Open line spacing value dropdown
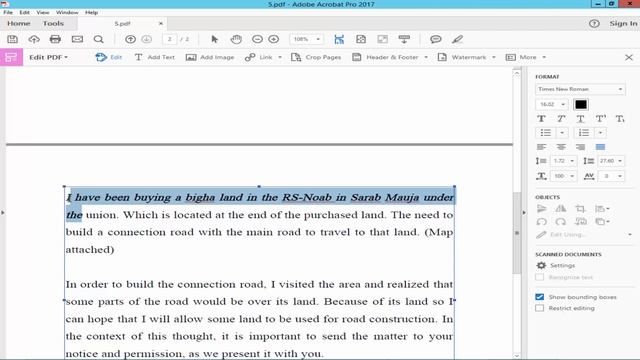The height and width of the screenshot is (360, 640). (x=572, y=161)
